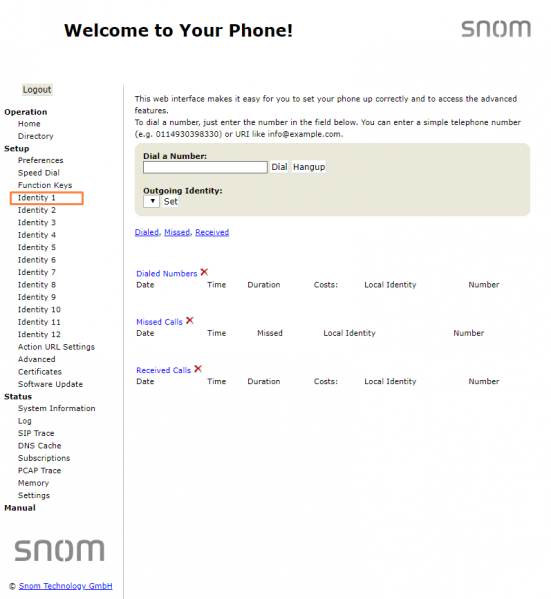Screen dimensions: 551x599
Task: Open SIP Trace under Status
Action: (x=36, y=433)
